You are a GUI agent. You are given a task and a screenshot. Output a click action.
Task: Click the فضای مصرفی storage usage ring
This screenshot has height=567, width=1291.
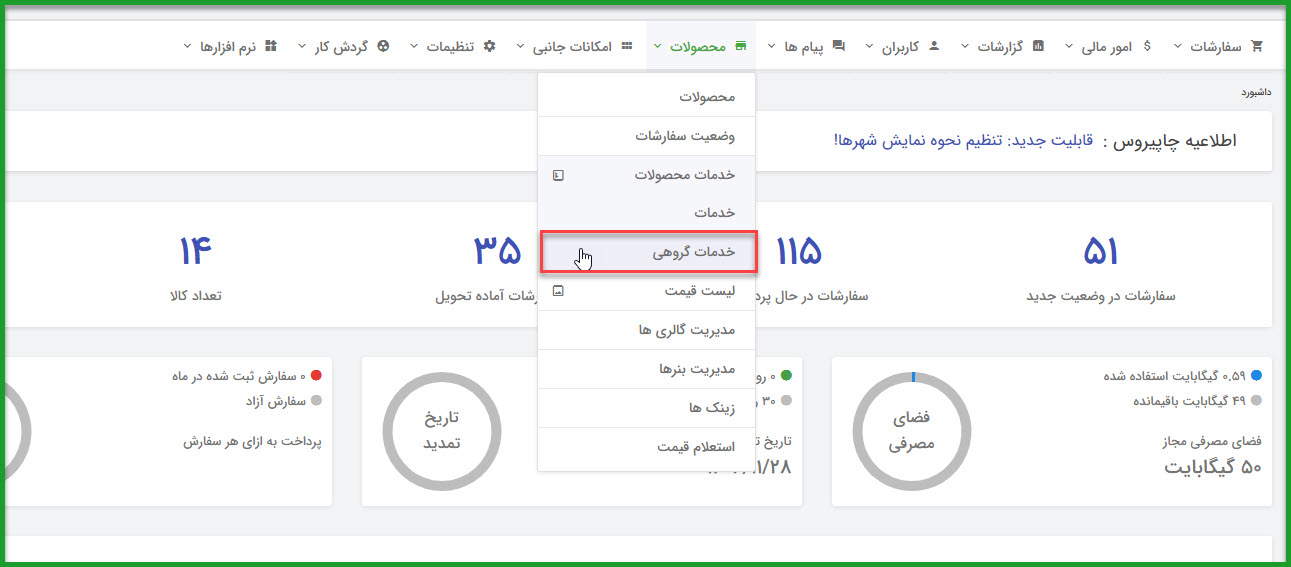point(912,432)
